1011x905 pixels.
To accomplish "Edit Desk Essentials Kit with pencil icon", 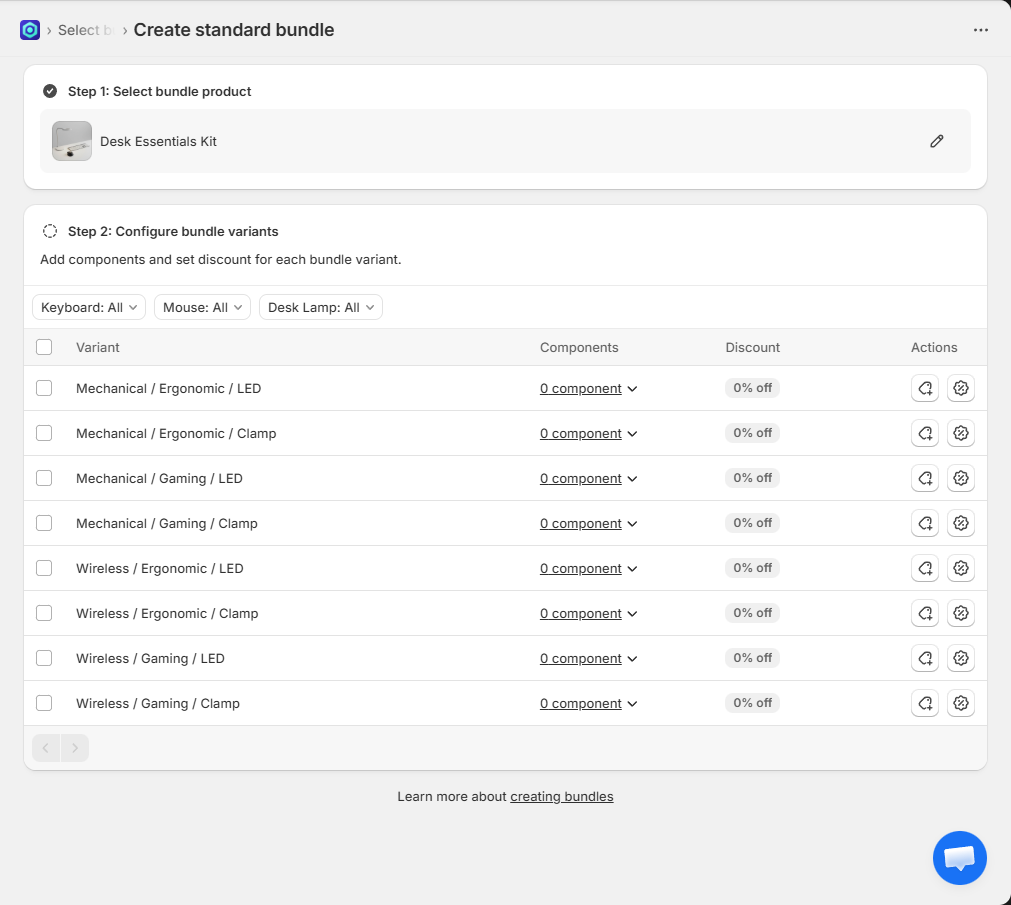I will [x=936, y=141].
